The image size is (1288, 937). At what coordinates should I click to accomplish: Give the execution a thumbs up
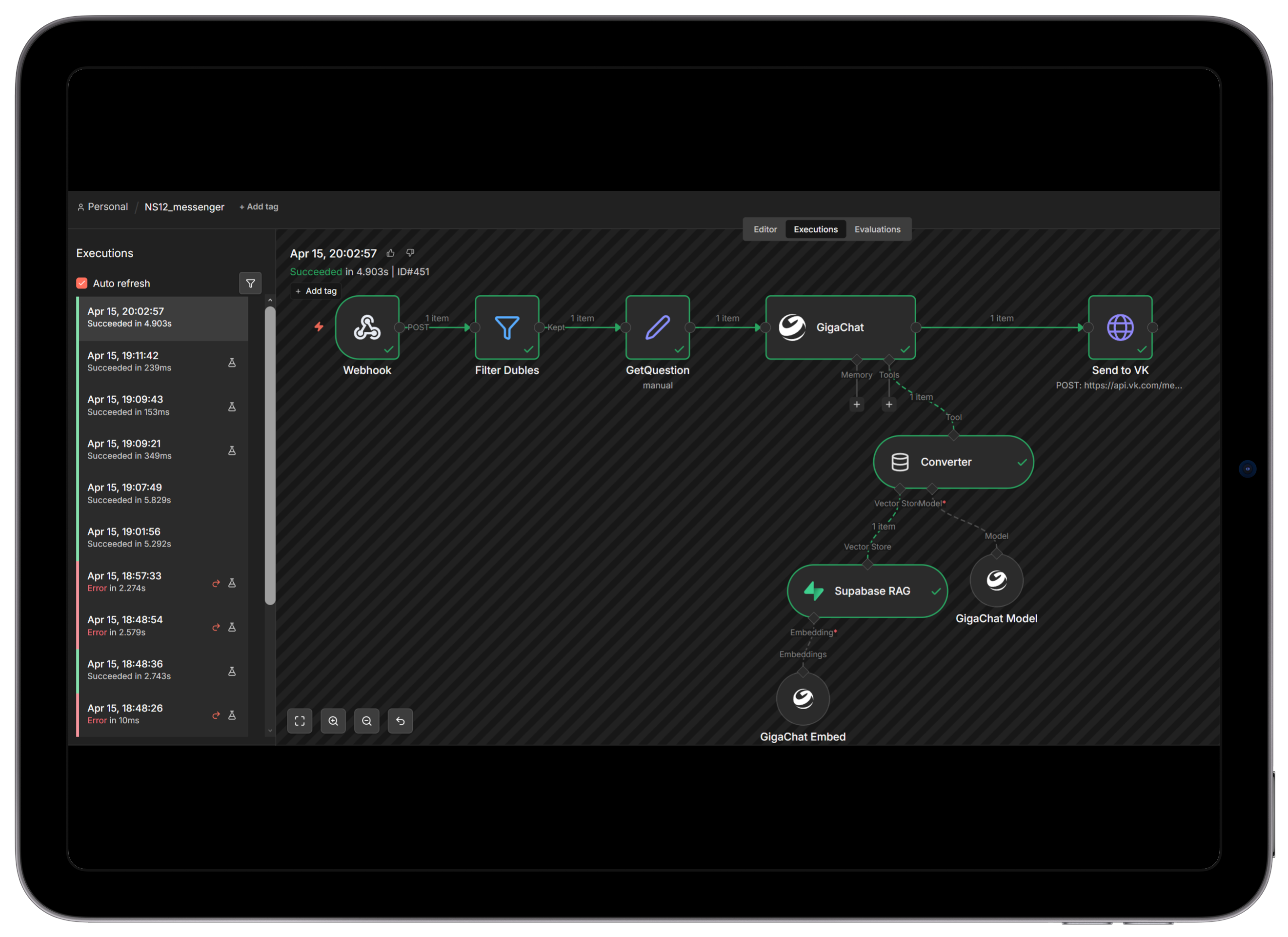click(391, 253)
